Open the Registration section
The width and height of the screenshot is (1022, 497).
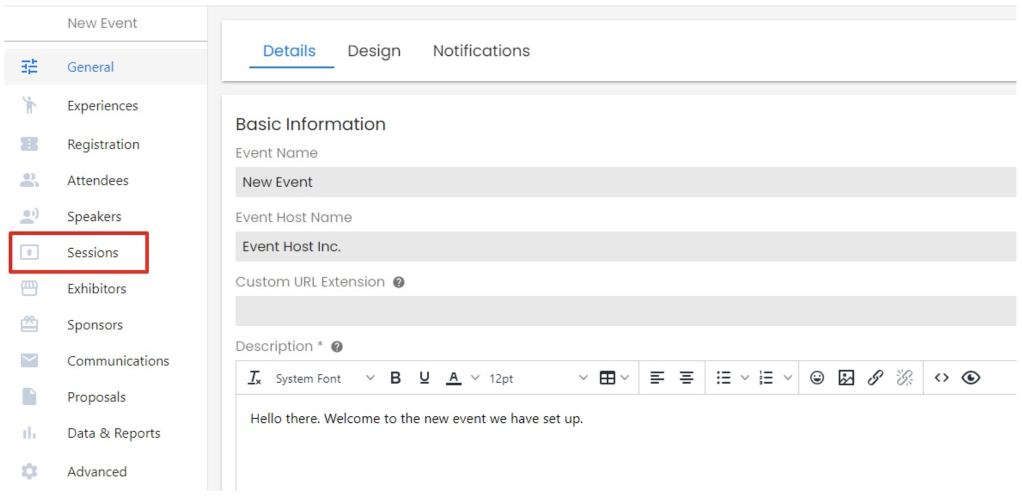pyautogui.click(x=103, y=144)
